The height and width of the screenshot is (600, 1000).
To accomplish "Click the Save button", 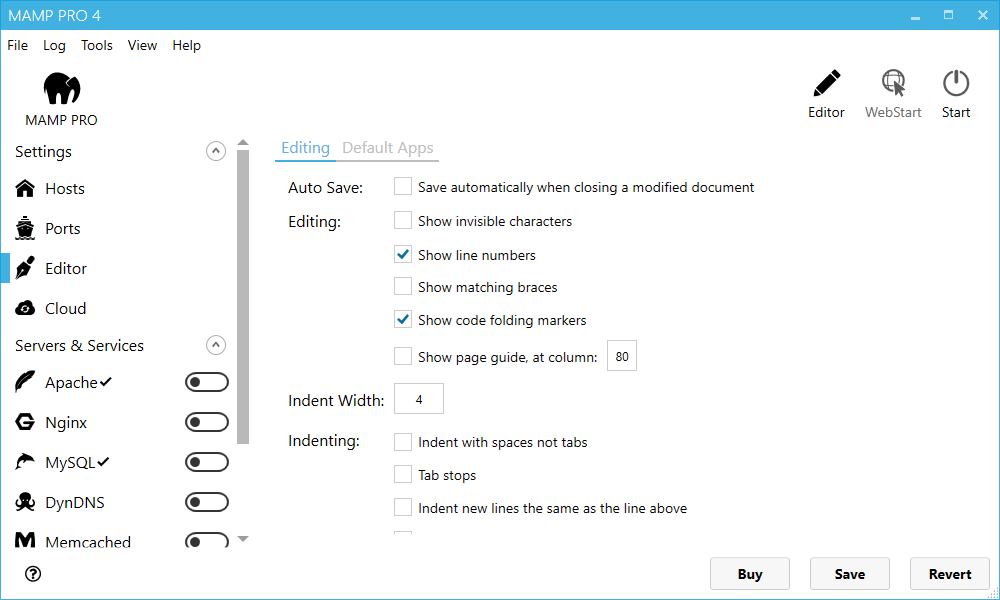I will tap(849, 574).
